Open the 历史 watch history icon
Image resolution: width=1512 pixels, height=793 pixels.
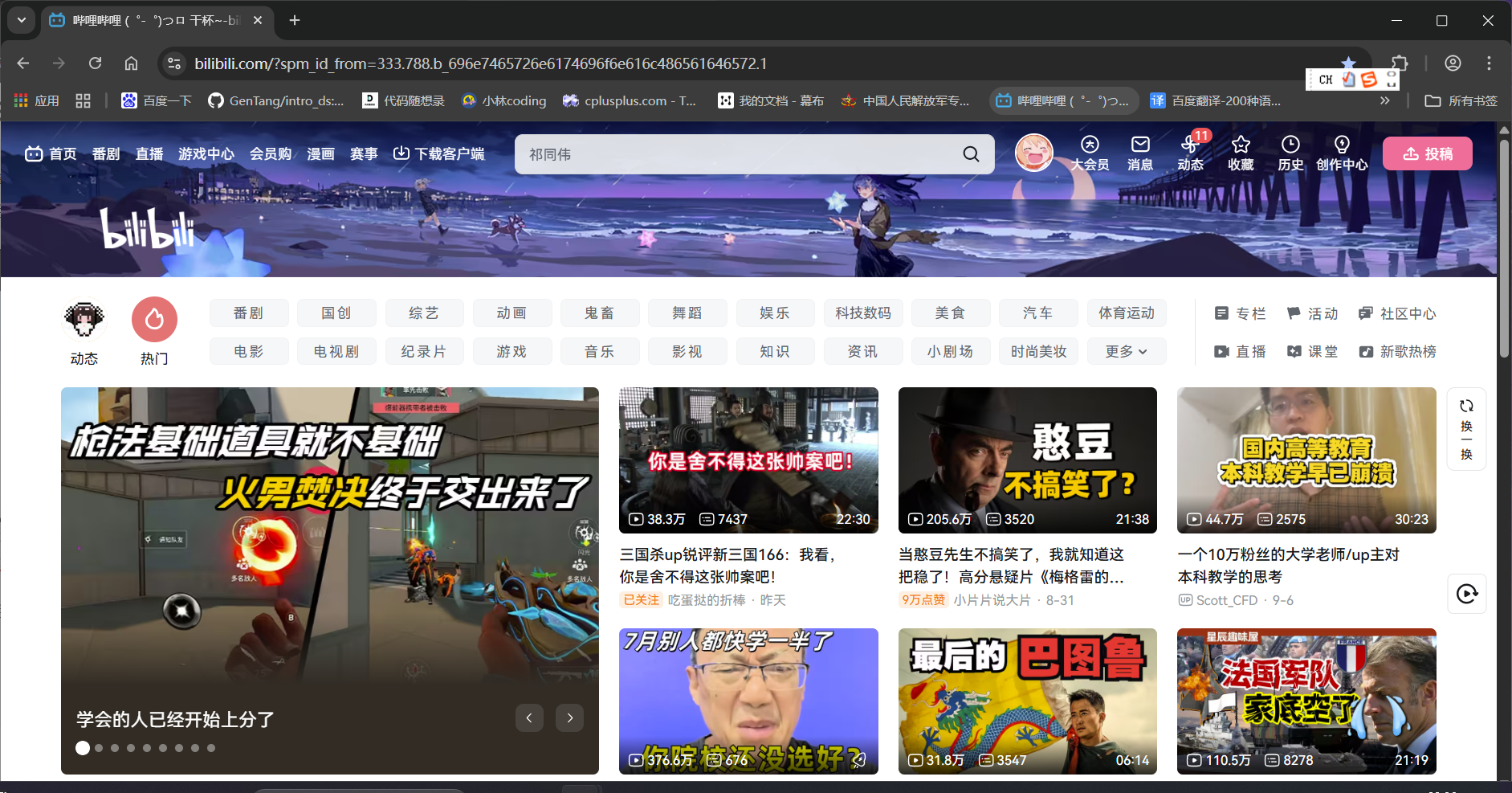click(1290, 153)
